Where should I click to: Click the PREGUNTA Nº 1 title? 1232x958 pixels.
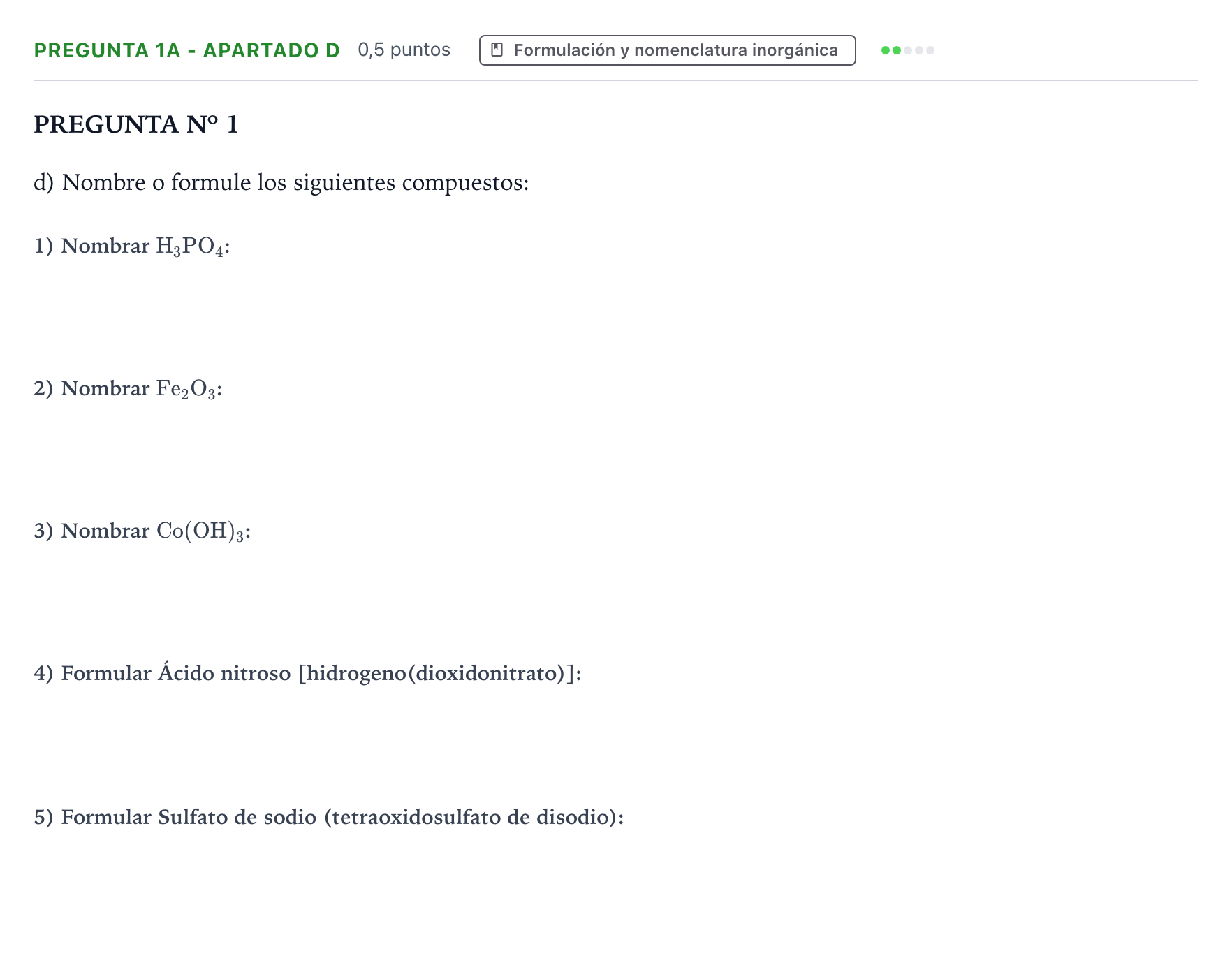(136, 124)
